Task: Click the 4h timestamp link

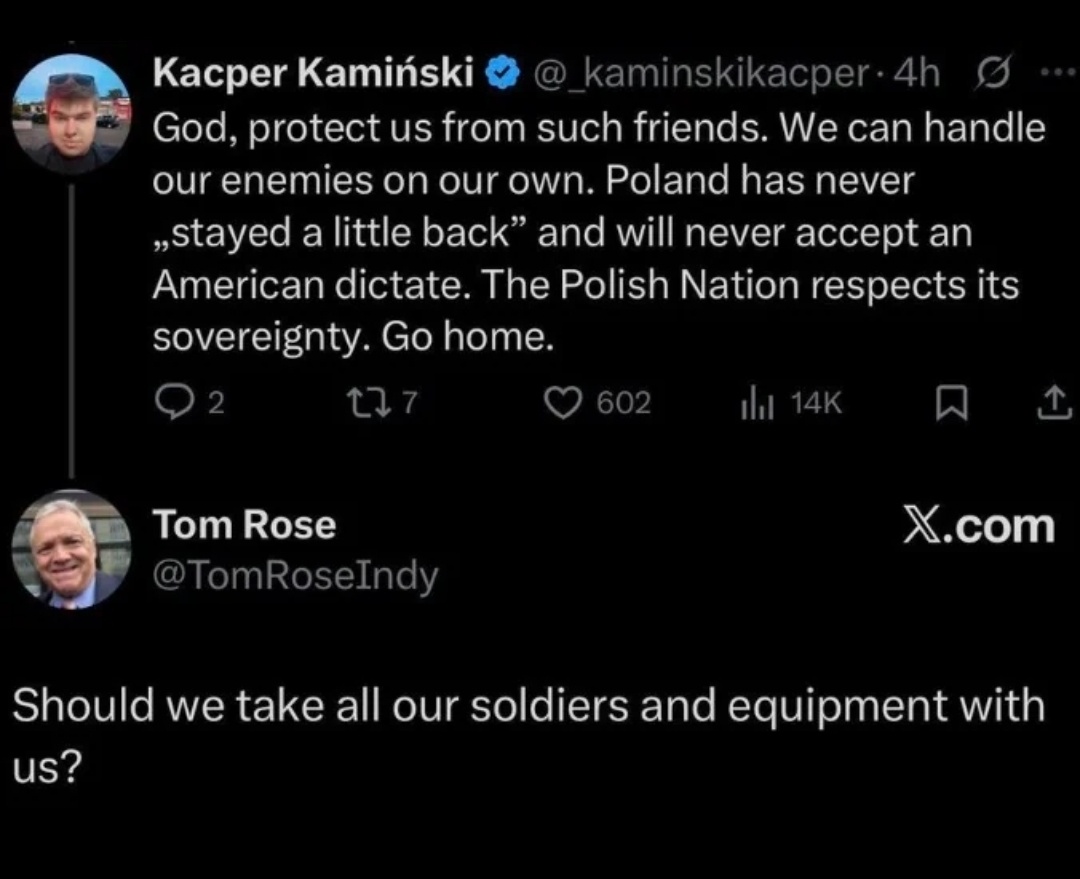Action: point(918,73)
